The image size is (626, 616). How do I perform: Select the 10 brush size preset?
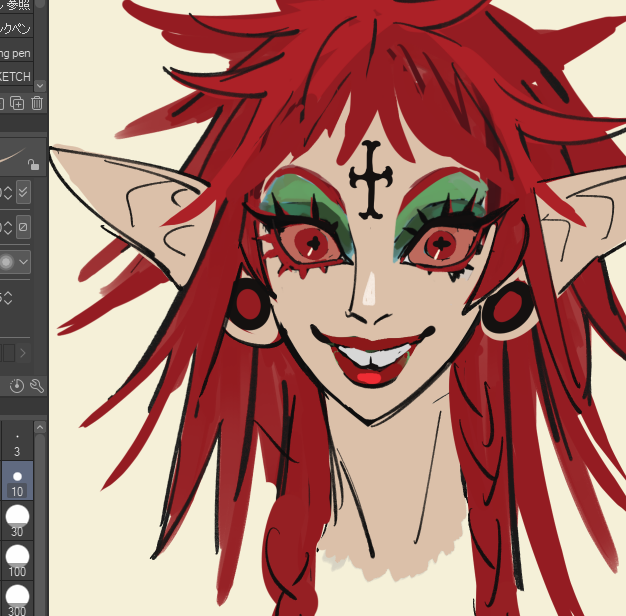(17, 481)
